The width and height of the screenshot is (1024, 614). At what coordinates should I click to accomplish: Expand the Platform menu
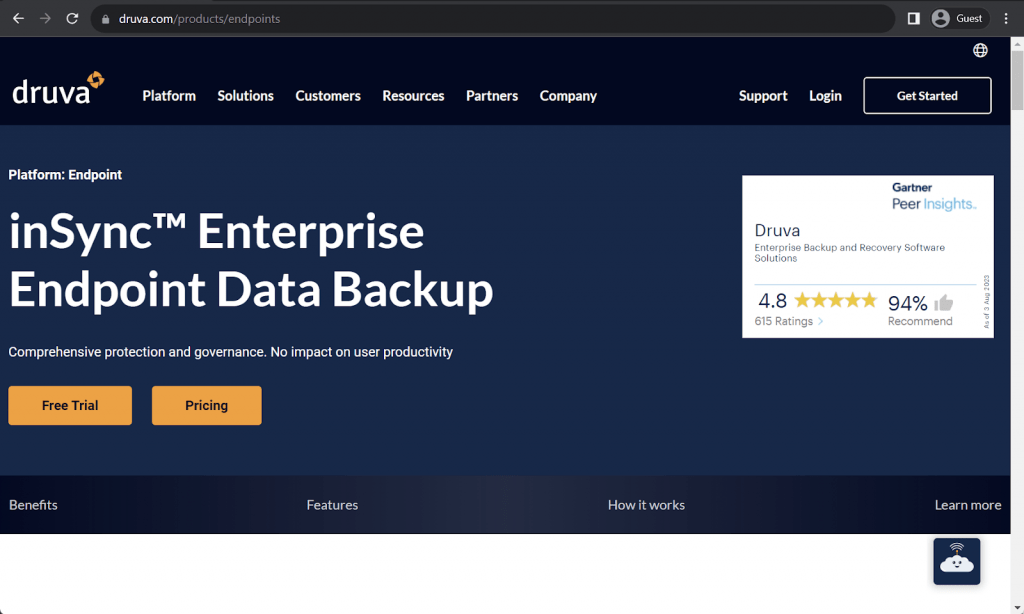coord(169,96)
